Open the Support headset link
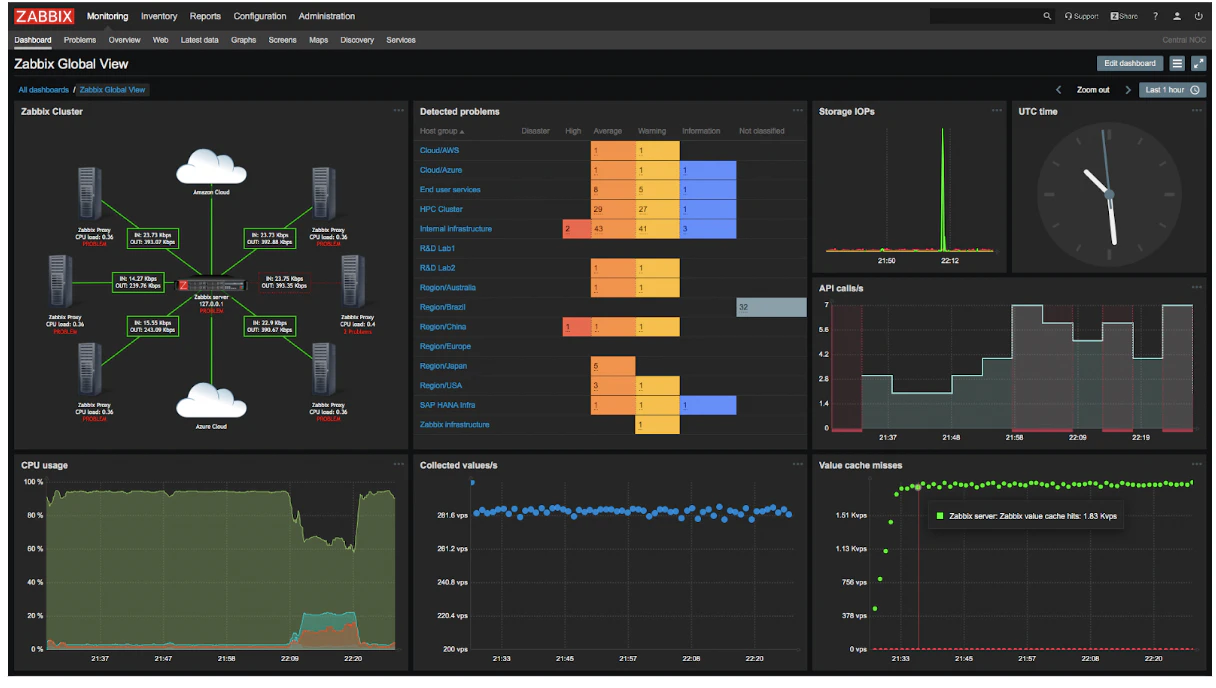The height and width of the screenshot is (688, 1216). 1081,16
